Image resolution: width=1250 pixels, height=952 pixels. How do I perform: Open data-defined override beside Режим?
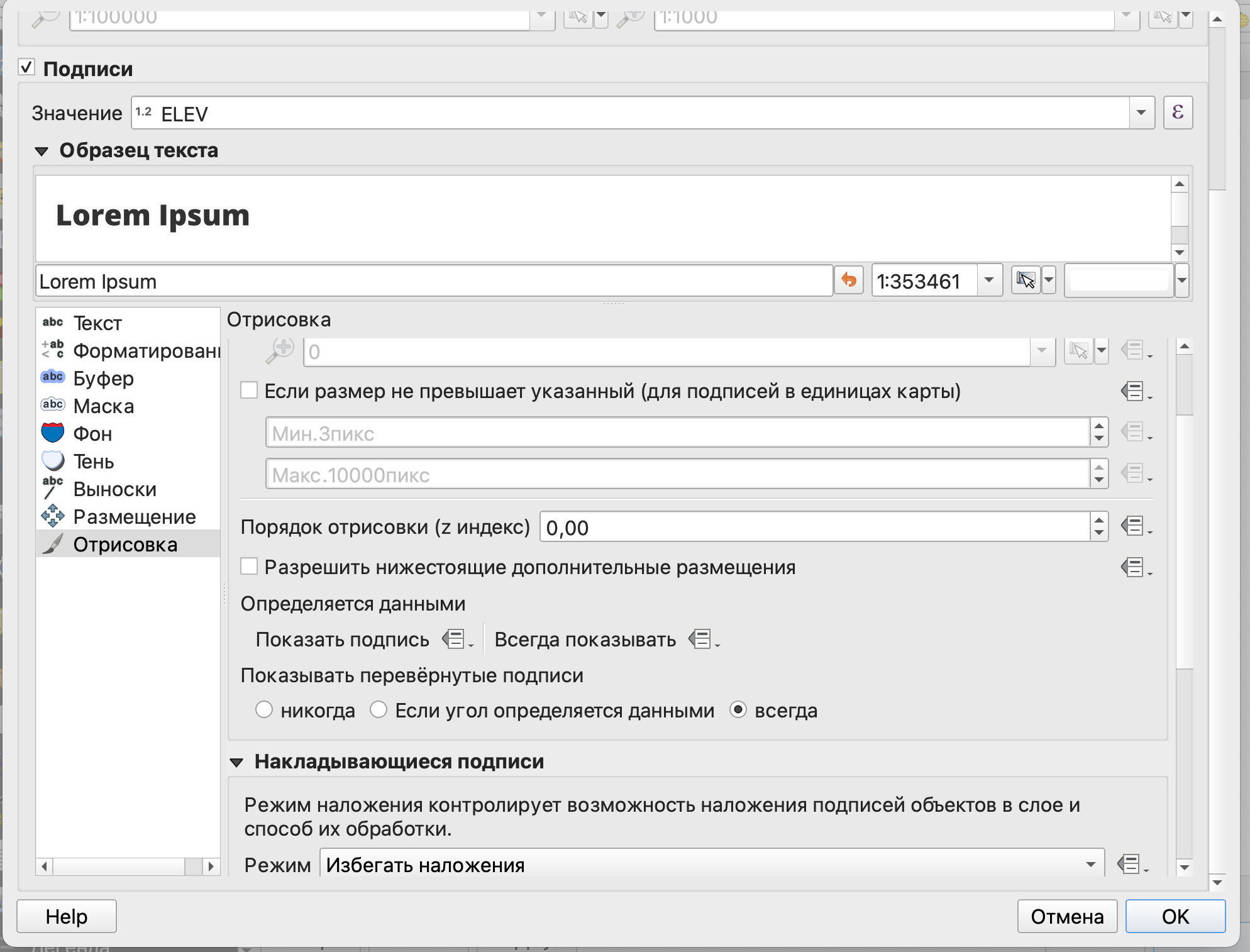click(1131, 865)
